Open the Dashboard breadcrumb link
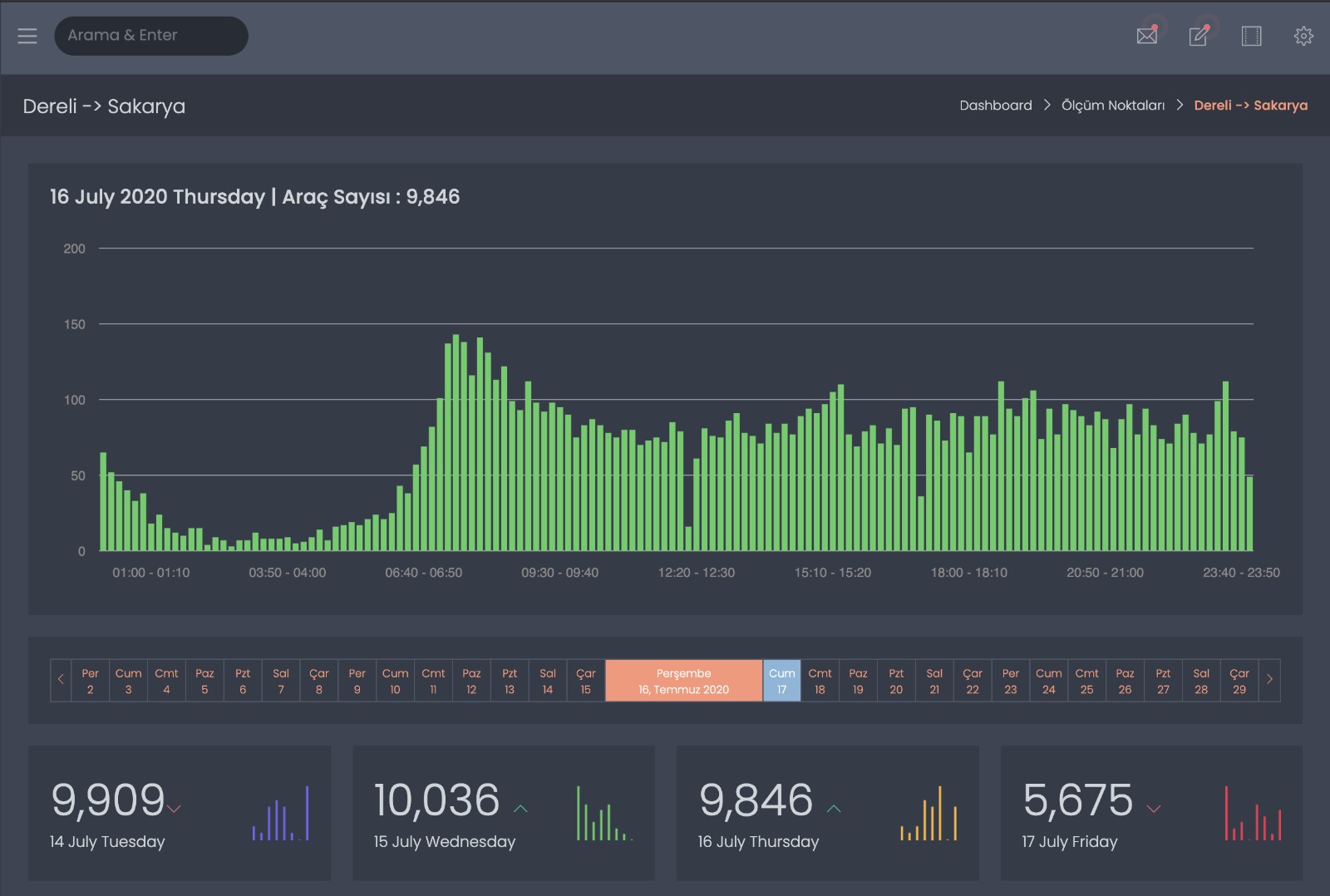 point(995,106)
